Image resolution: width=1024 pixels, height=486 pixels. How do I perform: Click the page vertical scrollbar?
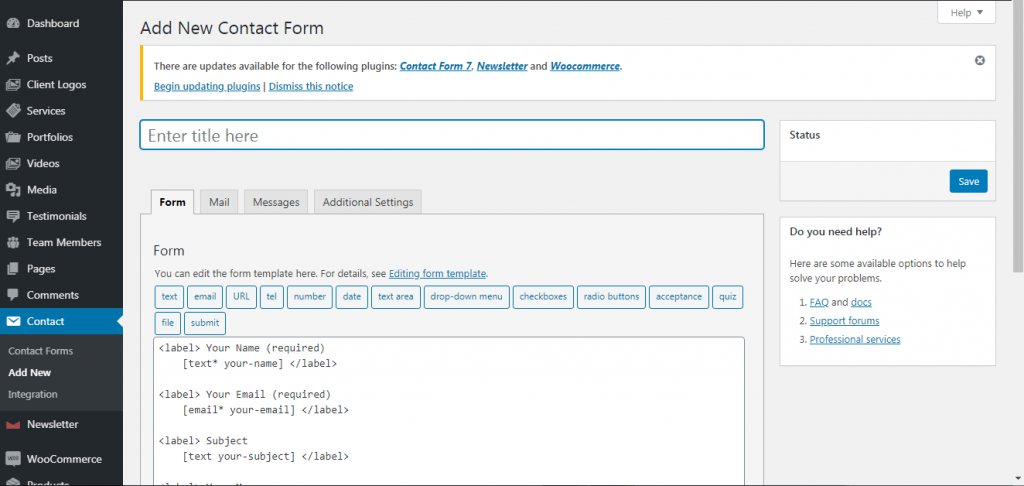1018,137
